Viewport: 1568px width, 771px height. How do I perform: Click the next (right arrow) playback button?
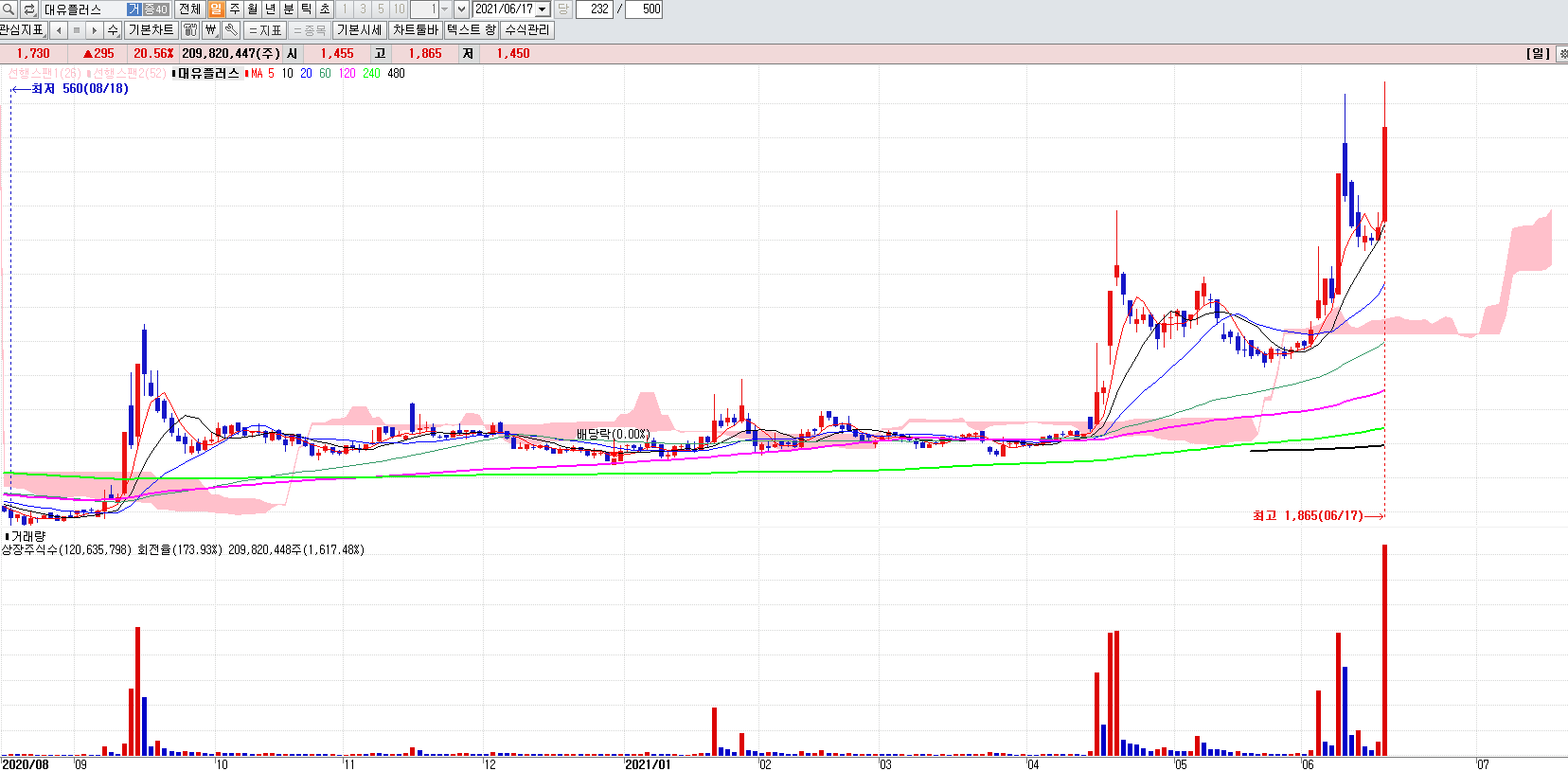pyautogui.click(x=95, y=30)
